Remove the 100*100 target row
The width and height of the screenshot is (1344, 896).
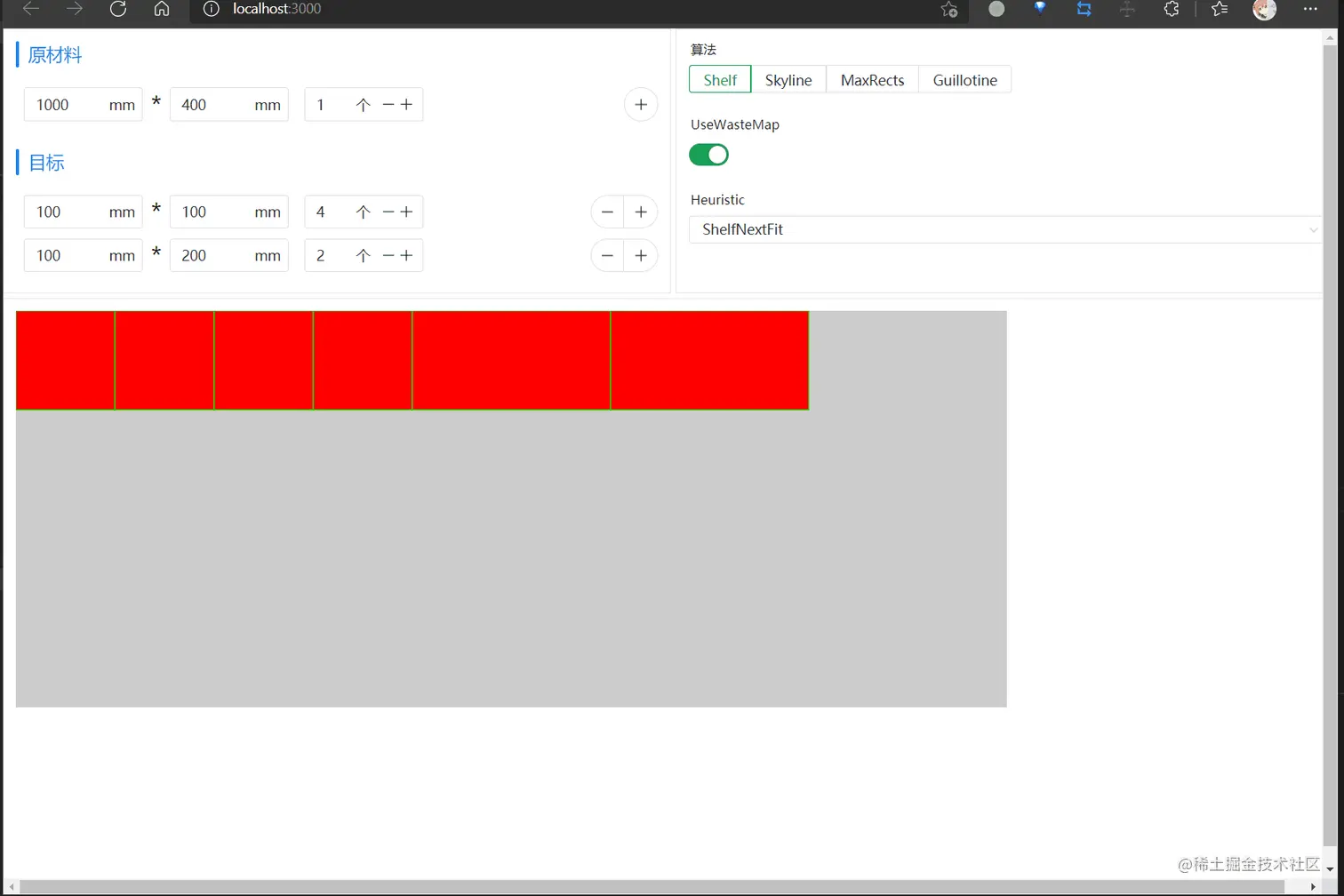(x=607, y=212)
